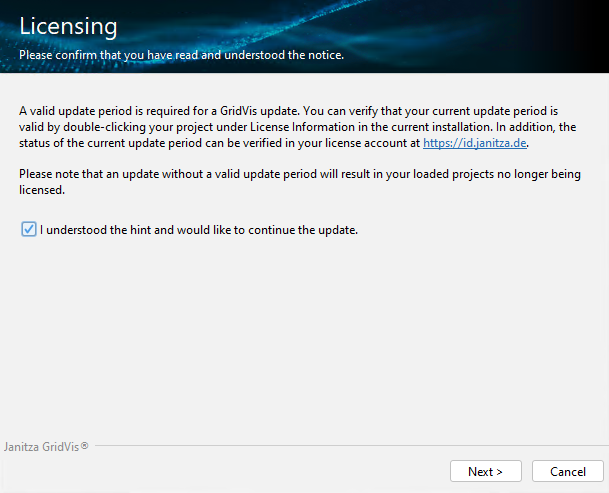This screenshot has height=493, width=609.
Task: Click the "Please confirm that you have read" subtitle
Action: click(x=180, y=55)
